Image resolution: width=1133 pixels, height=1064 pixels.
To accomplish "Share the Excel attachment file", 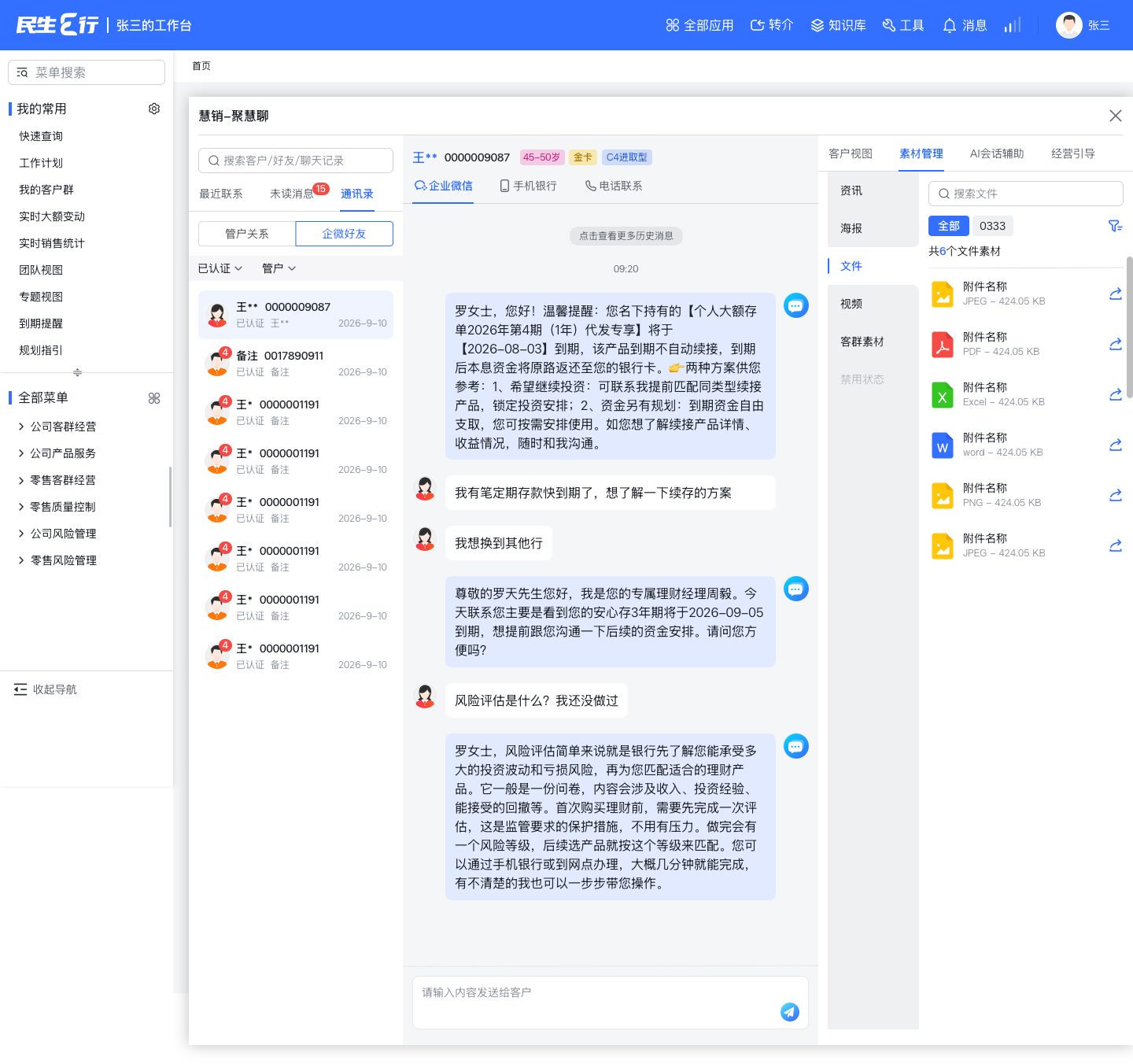I will (x=1116, y=394).
